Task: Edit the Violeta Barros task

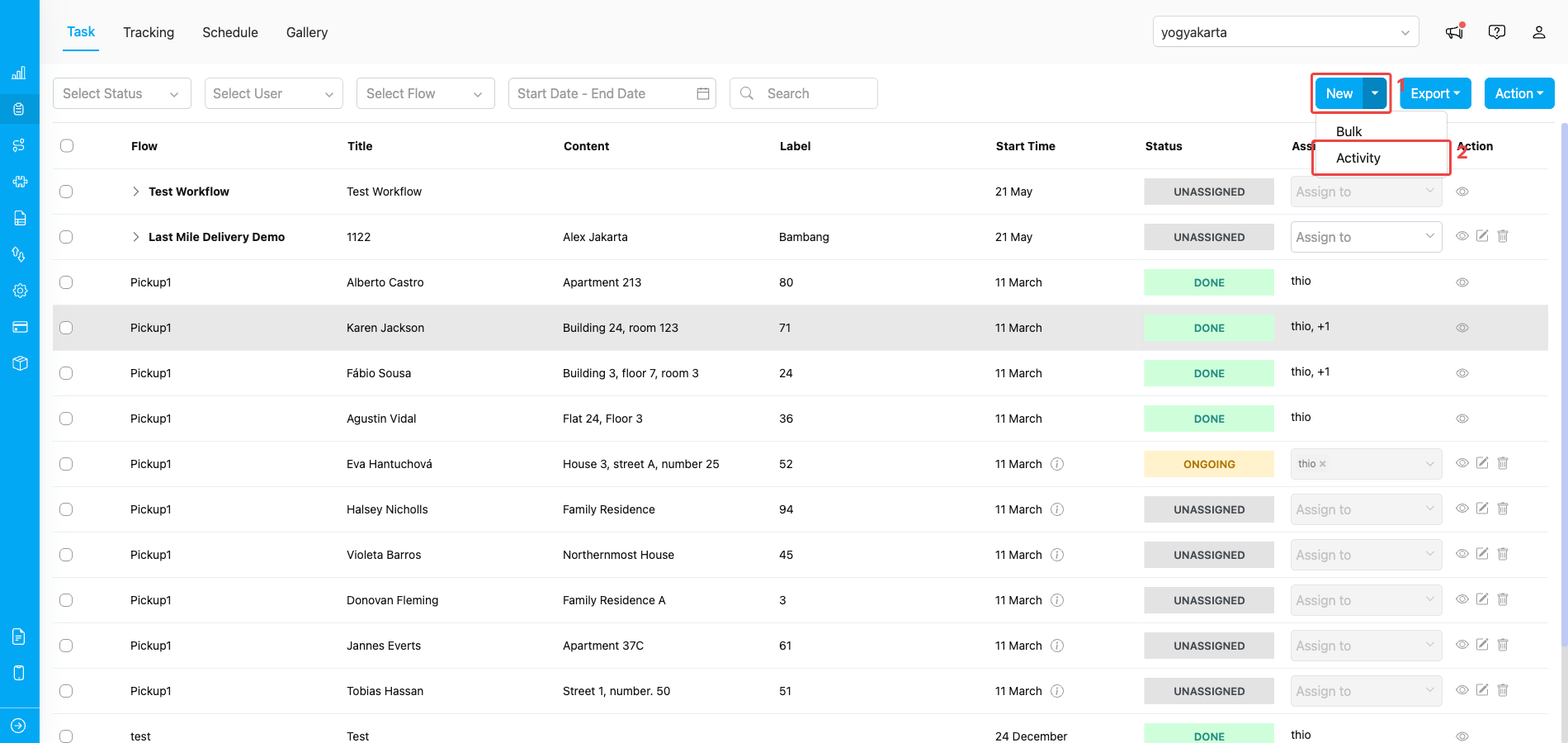Action: [x=1482, y=554]
